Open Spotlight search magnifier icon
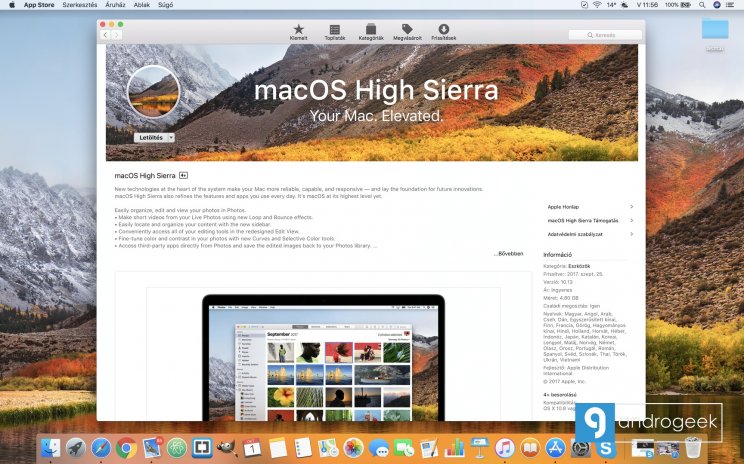Screen dimensions: 744x464 pyautogui.click(x=702, y=5)
